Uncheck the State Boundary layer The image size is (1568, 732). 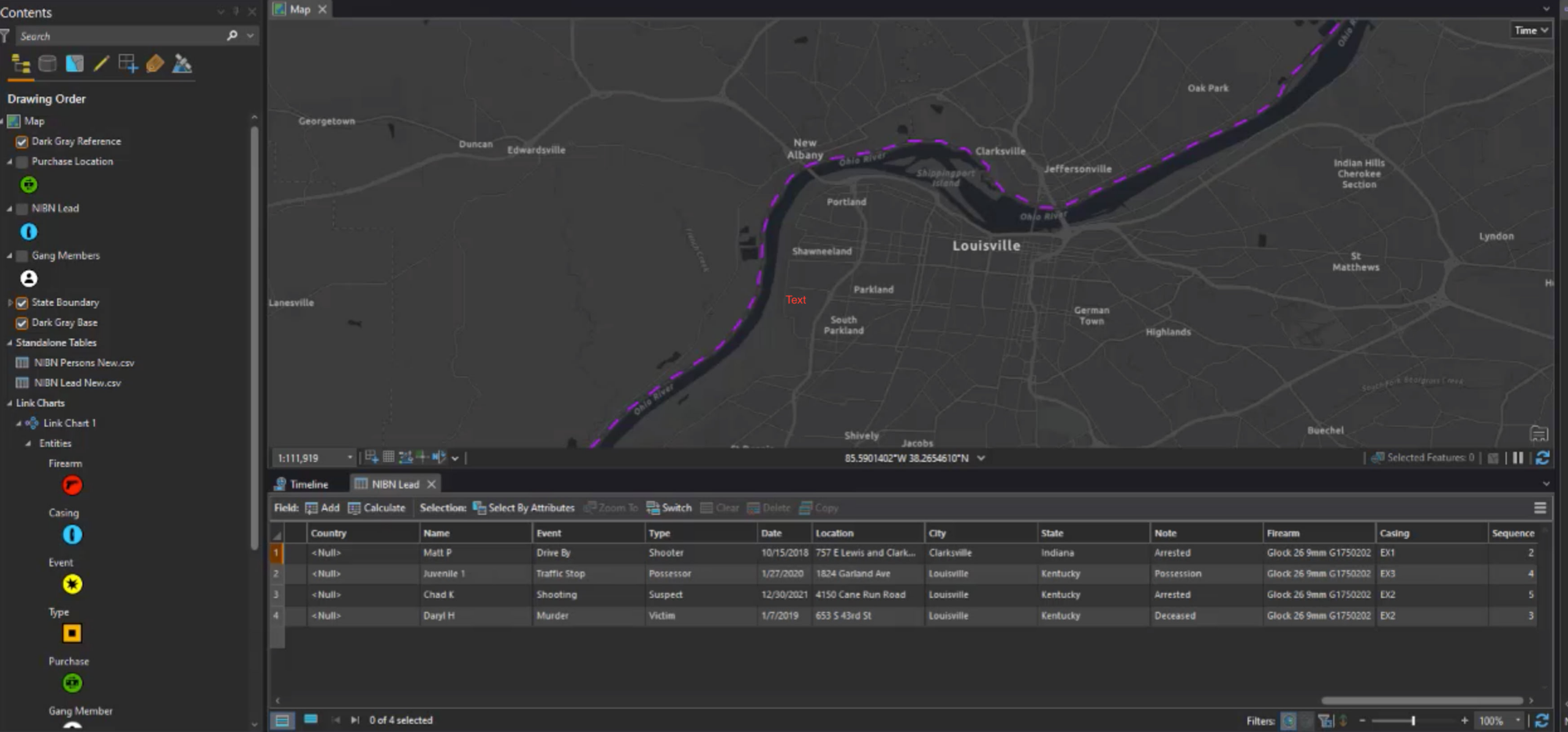click(21, 303)
